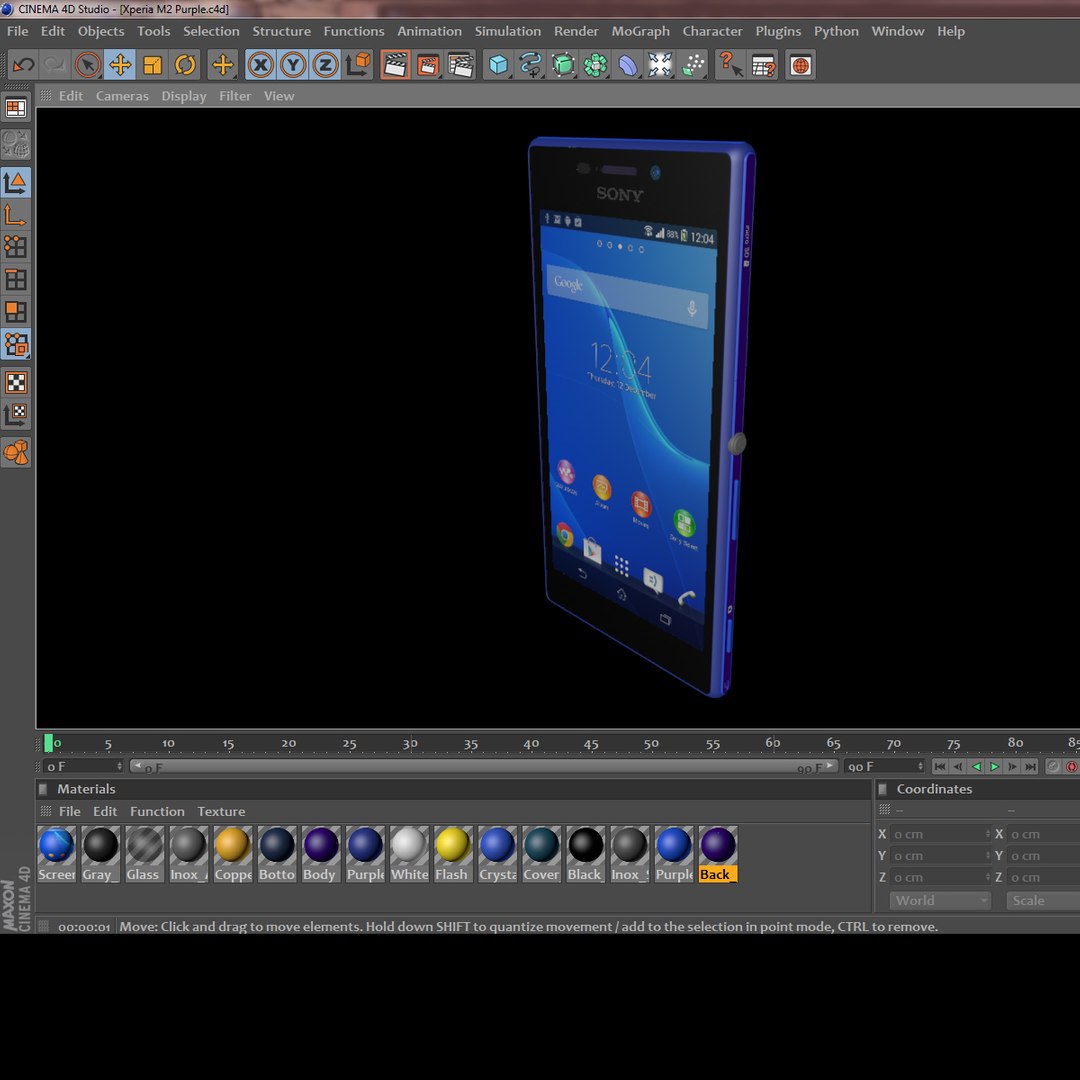Open the Materials panel Texture menu

pos(221,811)
